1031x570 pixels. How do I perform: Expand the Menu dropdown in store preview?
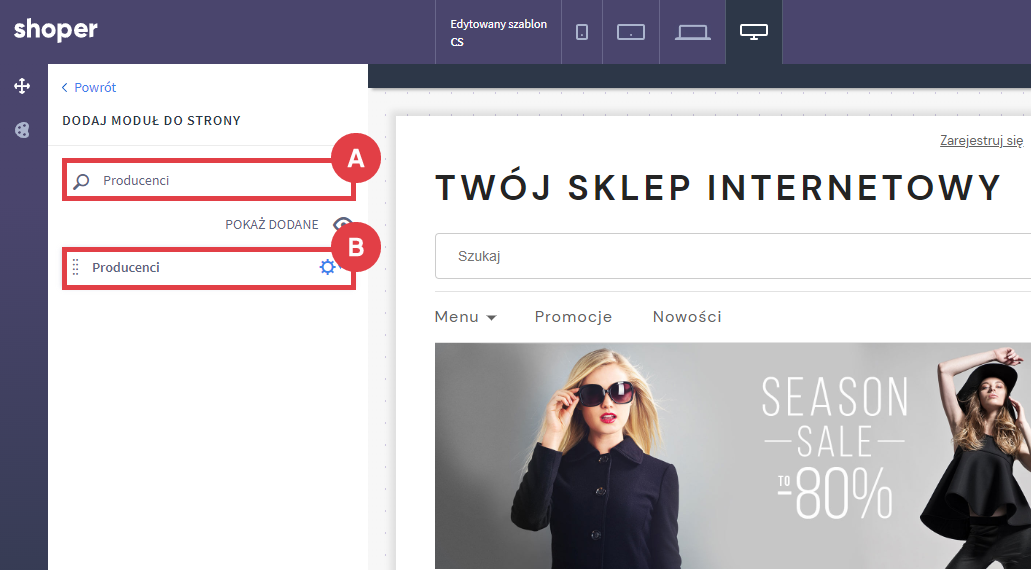pyautogui.click(x=466, y=317)
